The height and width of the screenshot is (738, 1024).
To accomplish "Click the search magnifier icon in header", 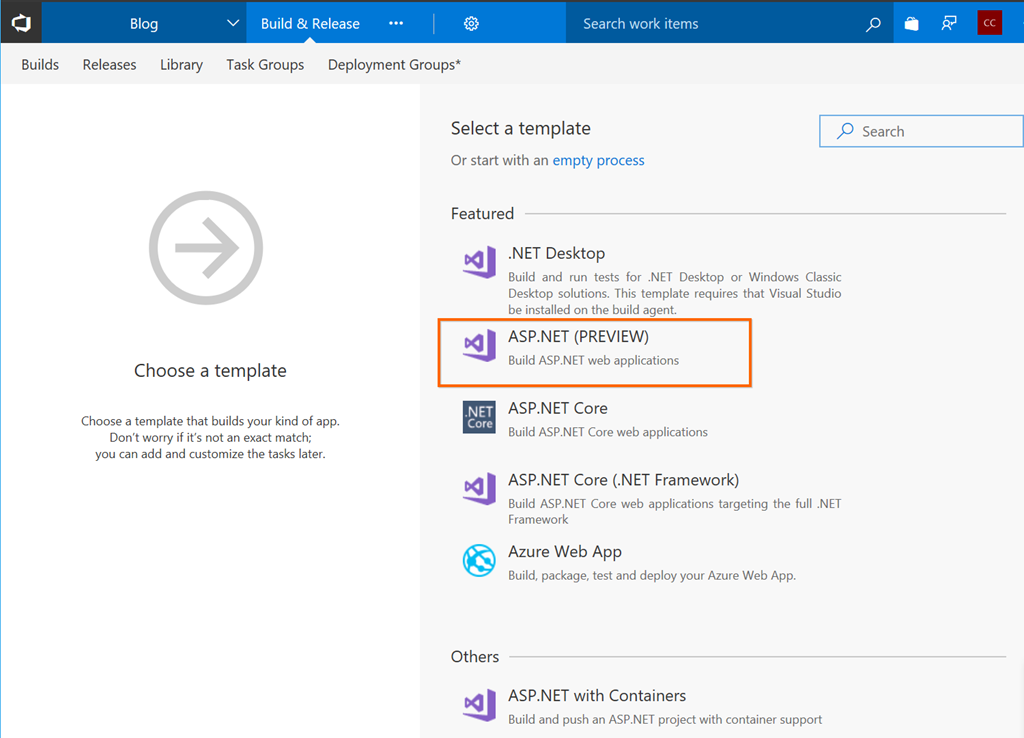I will (873, 24).
